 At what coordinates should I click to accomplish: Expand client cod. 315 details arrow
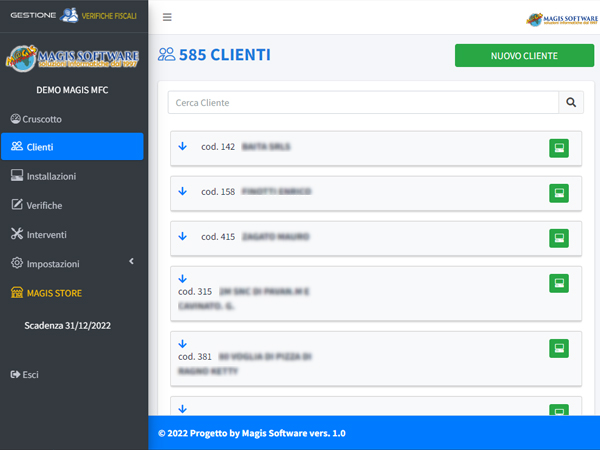pyautogui.click(x=183, y=279)
